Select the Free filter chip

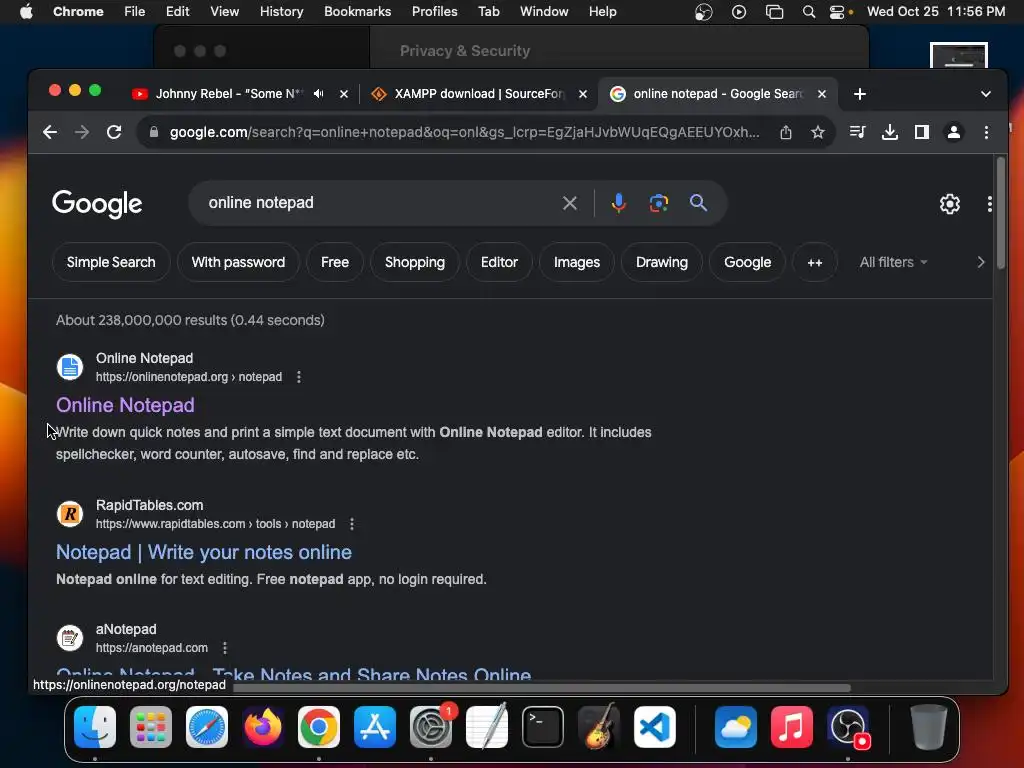tap(335, 263)
